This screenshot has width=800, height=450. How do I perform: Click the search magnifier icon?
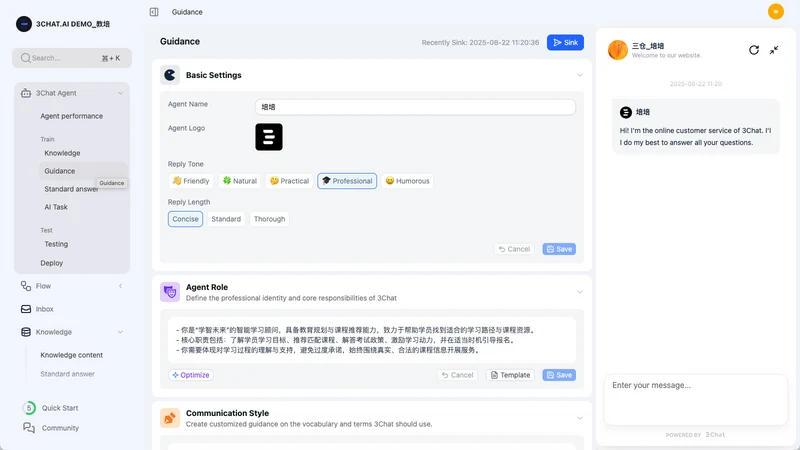pos(26,58)
